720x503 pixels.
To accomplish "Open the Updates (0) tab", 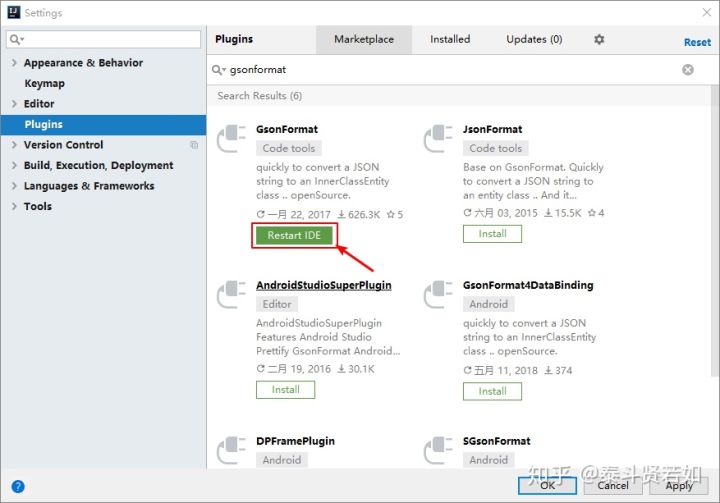I will tap(534, 40).
